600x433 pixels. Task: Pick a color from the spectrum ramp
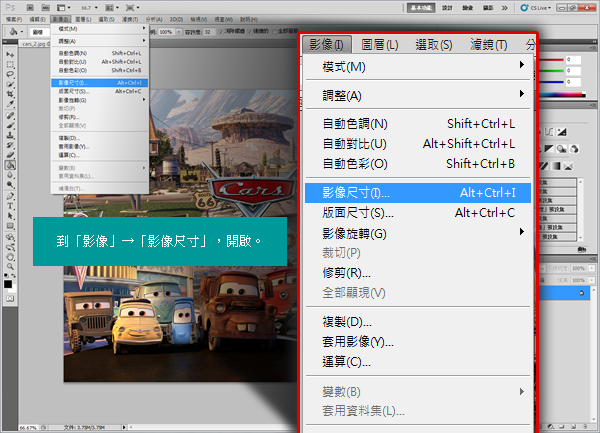pos(562,94)
